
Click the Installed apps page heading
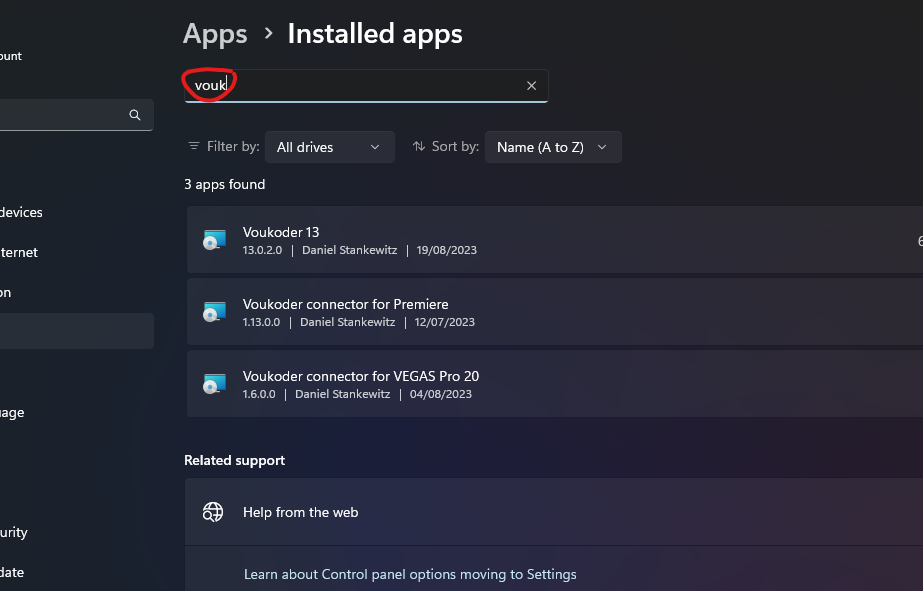(375, 34)
